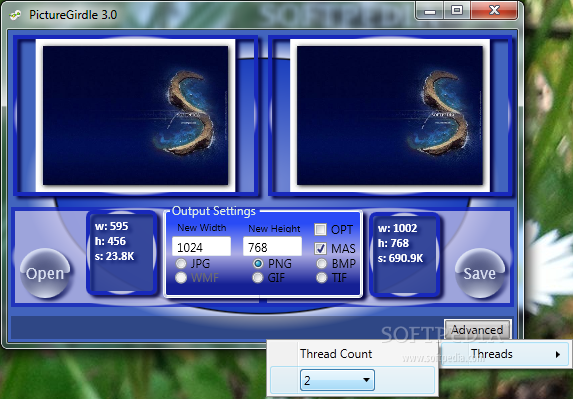Enable the OPT checkbox

point(320,229)
